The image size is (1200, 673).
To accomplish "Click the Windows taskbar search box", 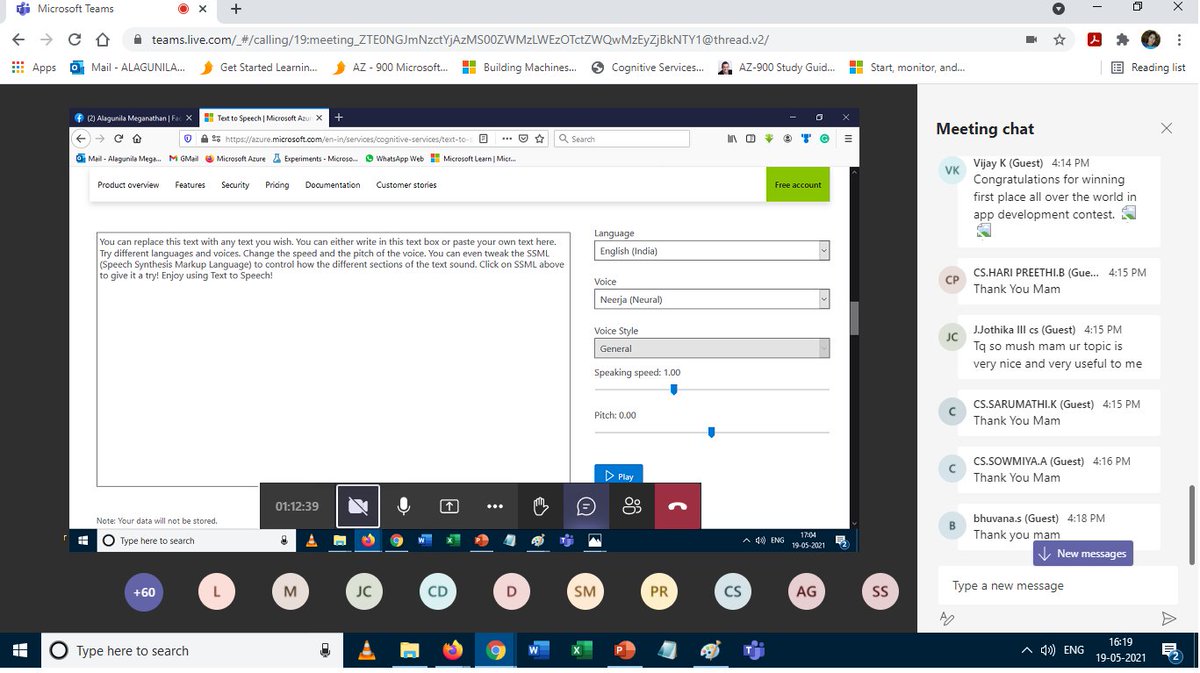I will click(x=191, y=650).
